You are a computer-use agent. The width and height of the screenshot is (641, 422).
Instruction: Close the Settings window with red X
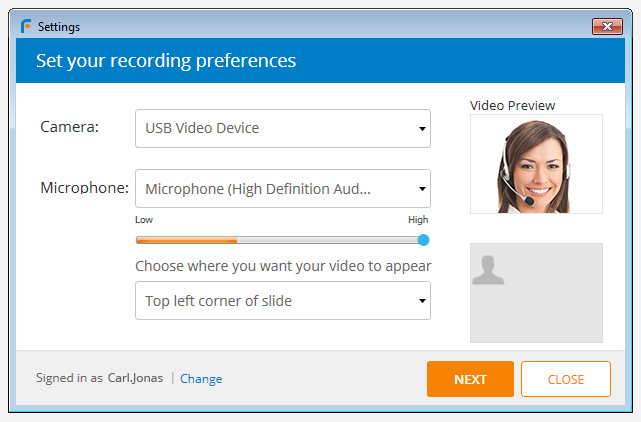[607, 26]
